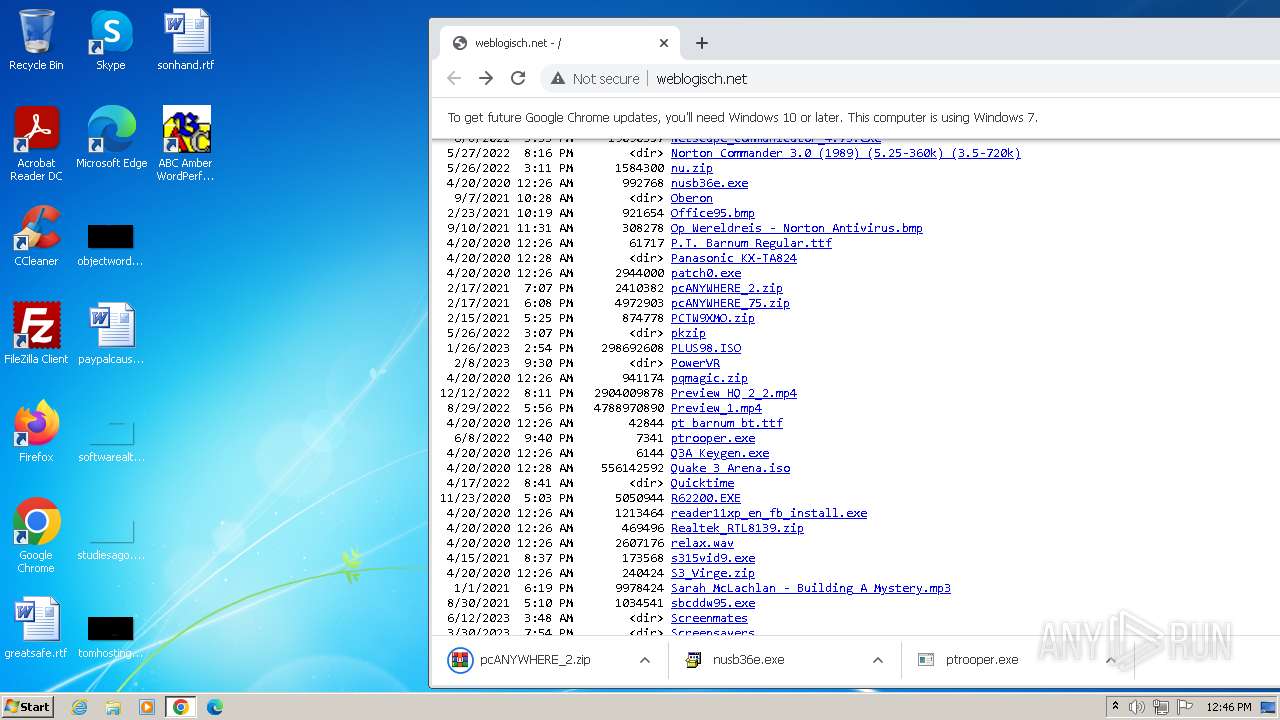Click Preview HQ 2_2.mp4 link
Image resolution: width=1280 pixels, height=720 pixels.
(x=733, y=393)
